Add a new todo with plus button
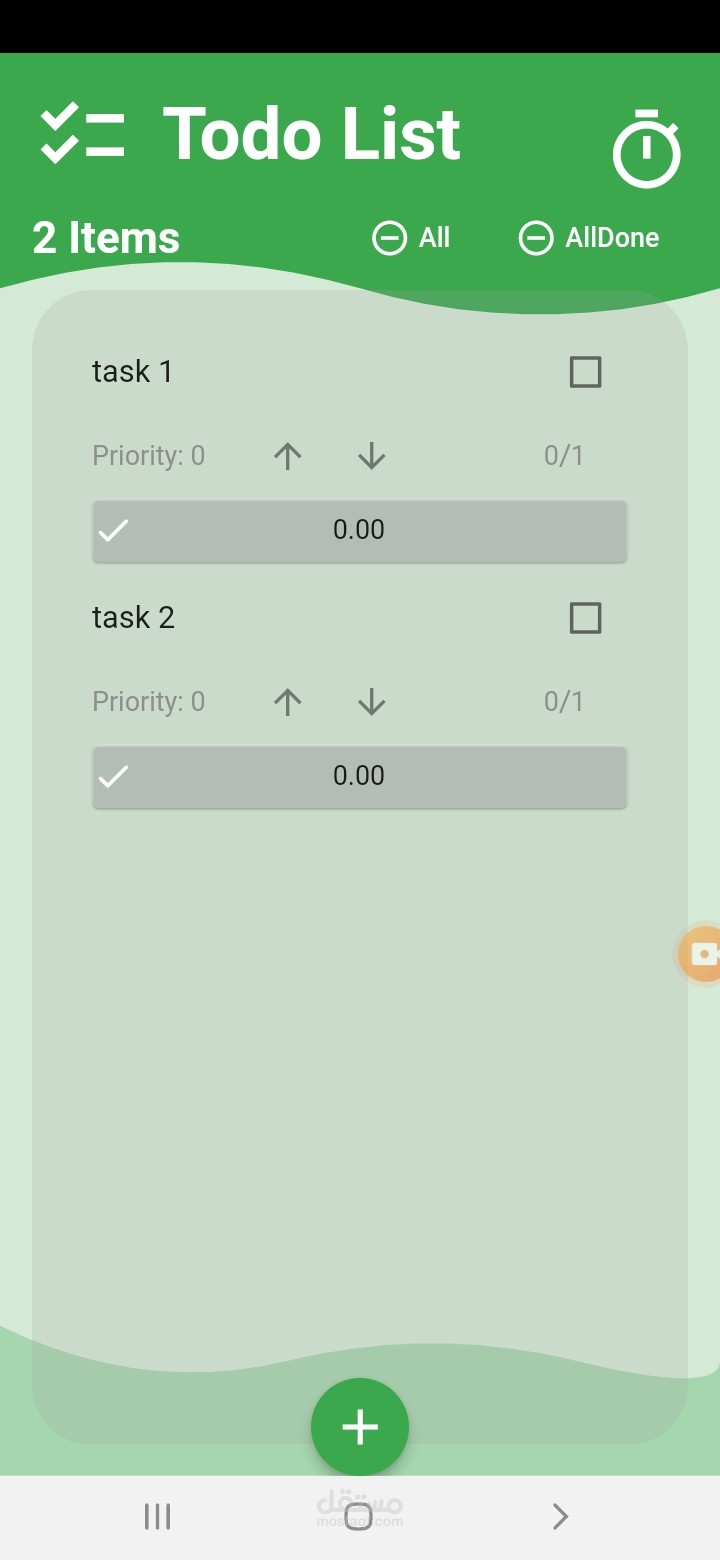Screen dimensions: 720x1560 click(360, 1427)
